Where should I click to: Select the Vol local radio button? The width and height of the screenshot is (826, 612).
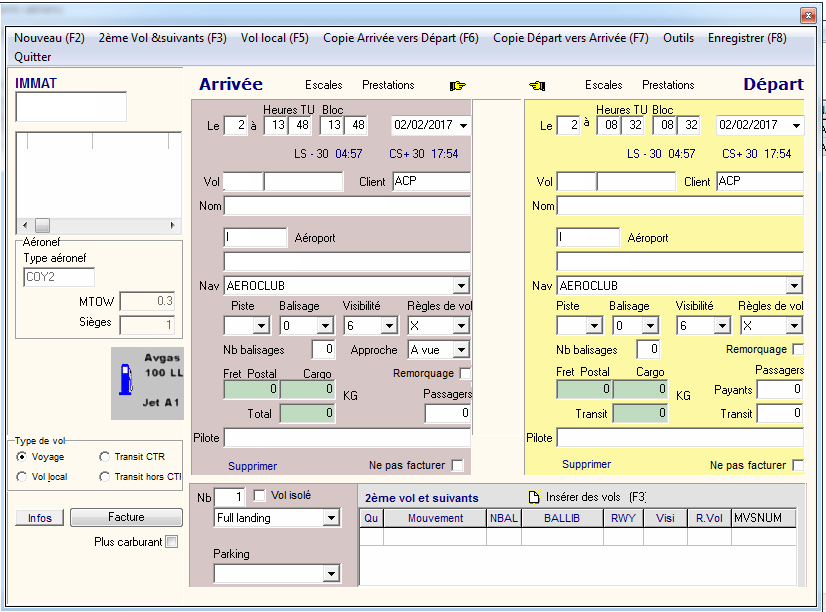click(23, 477)
